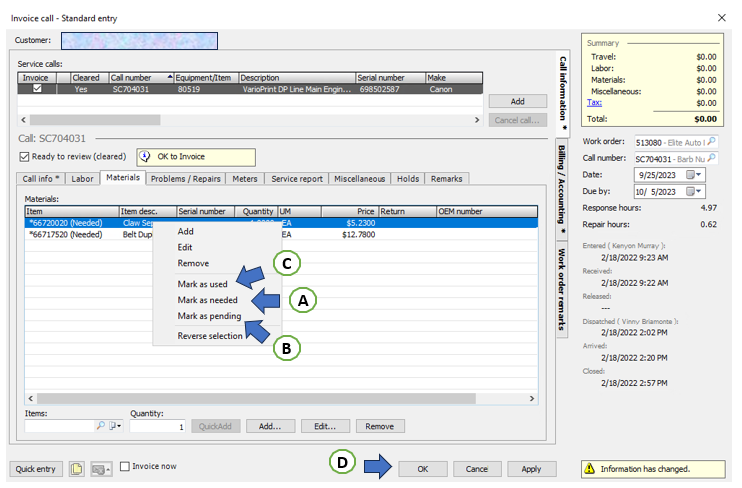Select the Work order remarks side tab
This screenshot has height=488, width=742.
(562, 289)
